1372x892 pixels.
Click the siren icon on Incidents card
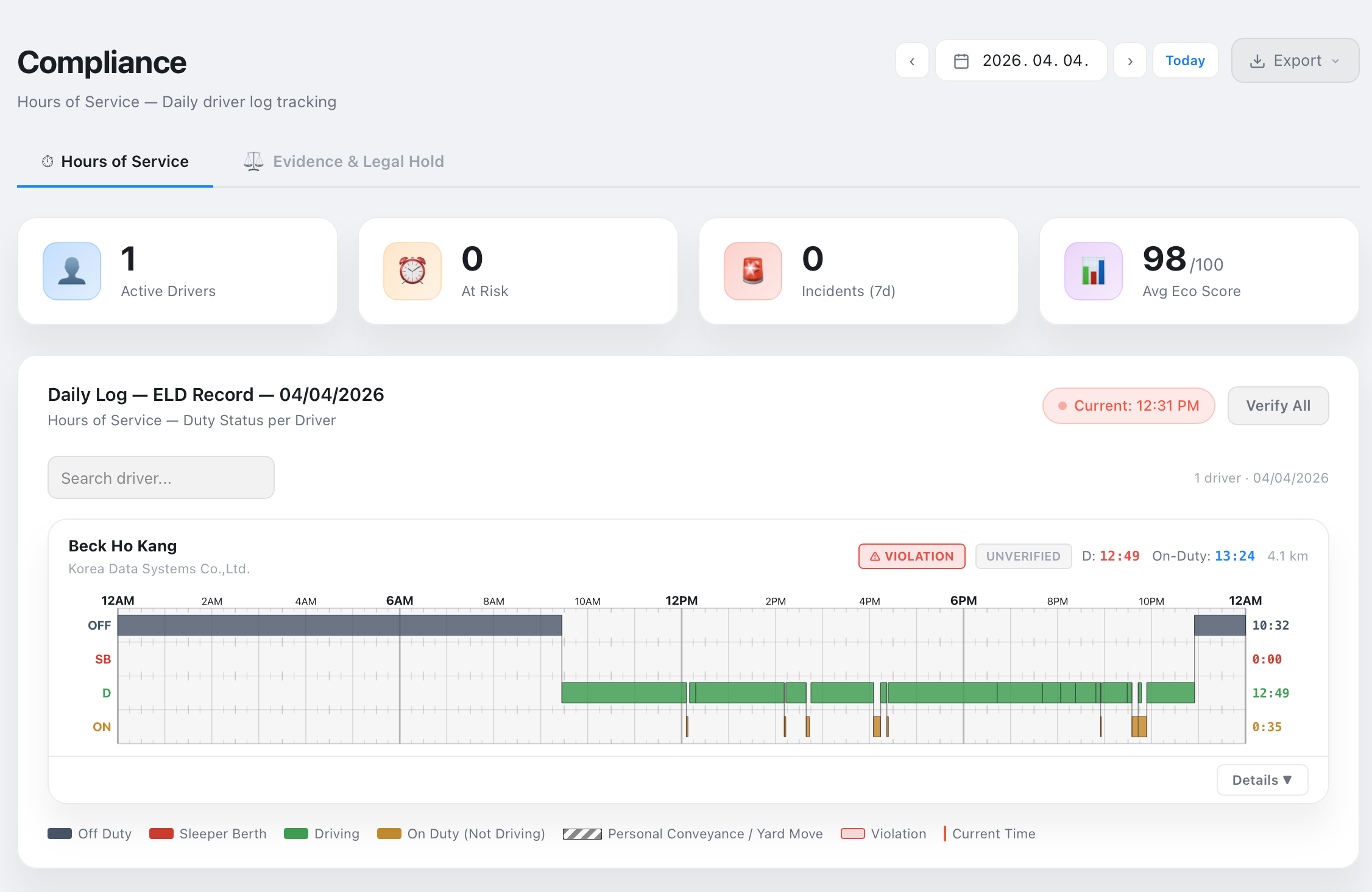pos(752,271)
